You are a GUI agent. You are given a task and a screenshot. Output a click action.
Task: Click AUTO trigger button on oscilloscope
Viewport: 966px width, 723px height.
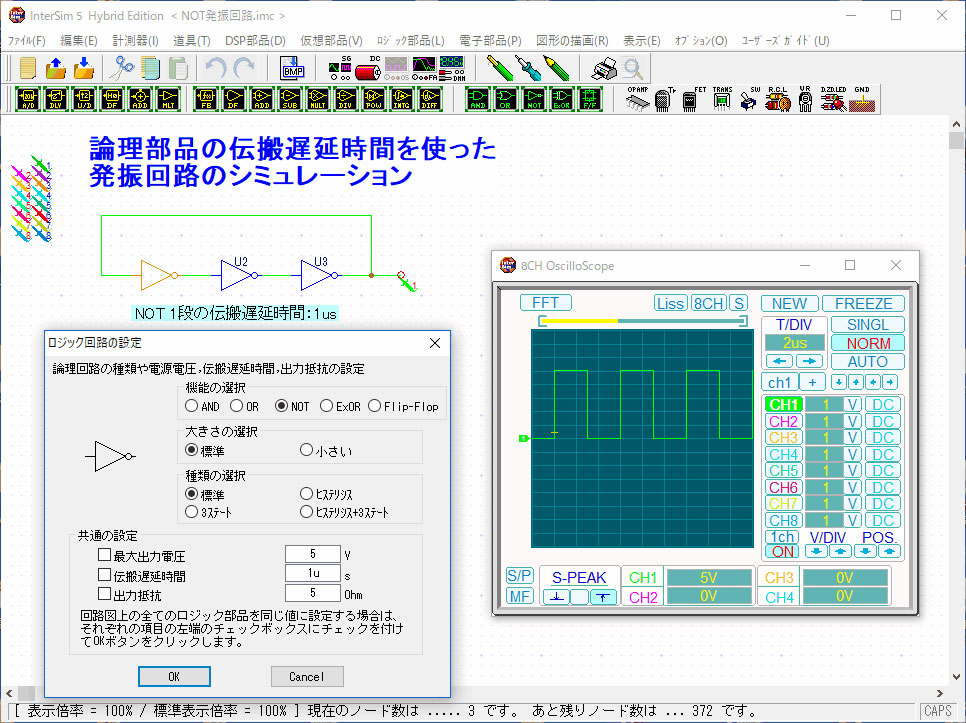867,362
